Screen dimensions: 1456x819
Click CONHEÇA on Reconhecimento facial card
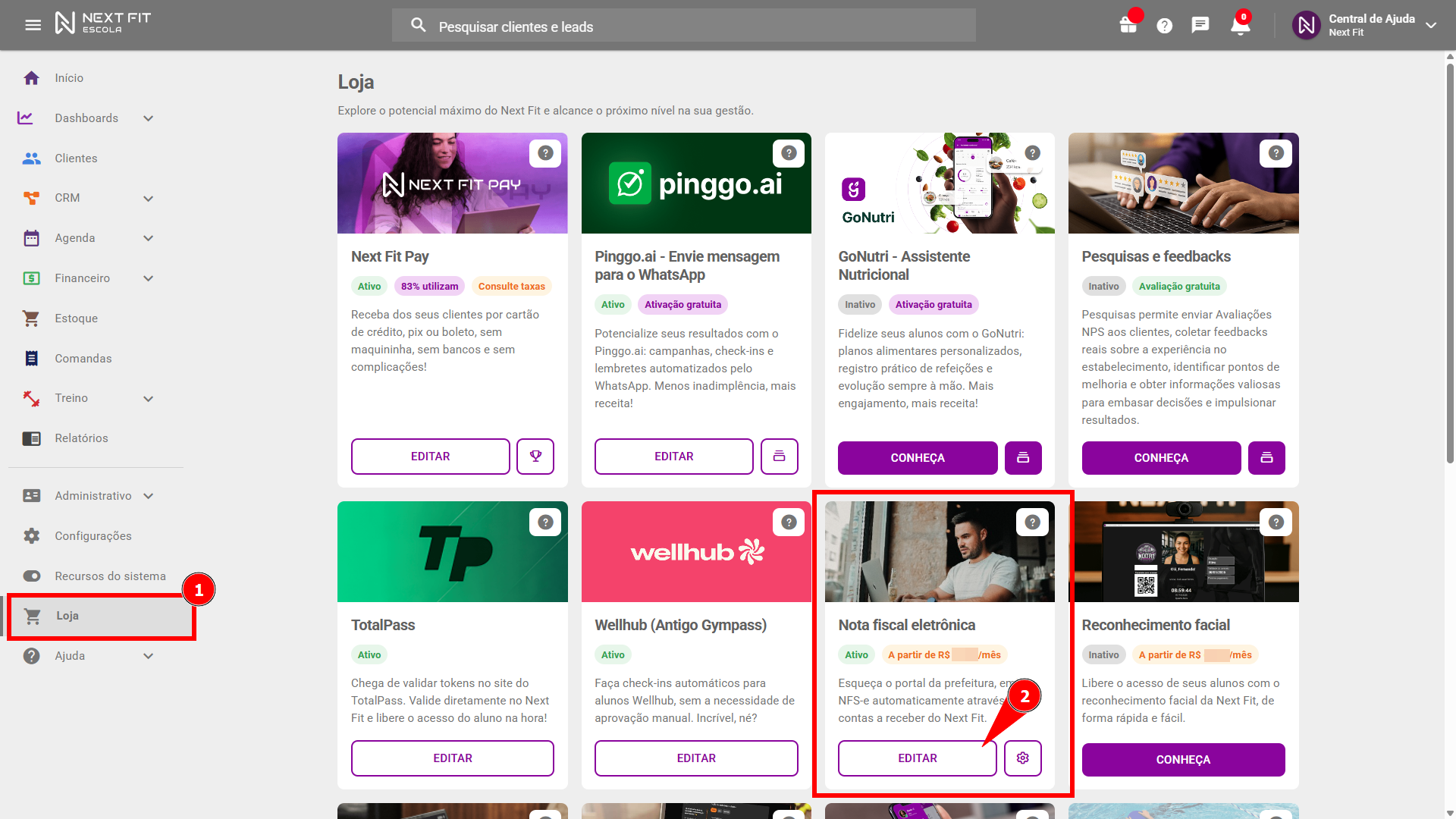[x=1182, y=760]
